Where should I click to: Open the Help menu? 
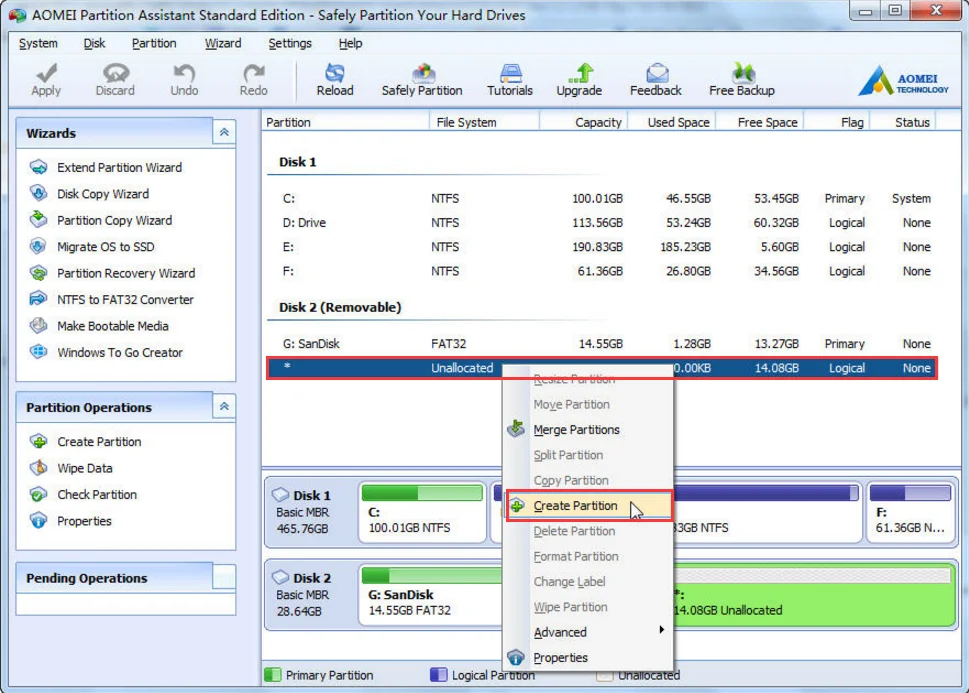350,43
